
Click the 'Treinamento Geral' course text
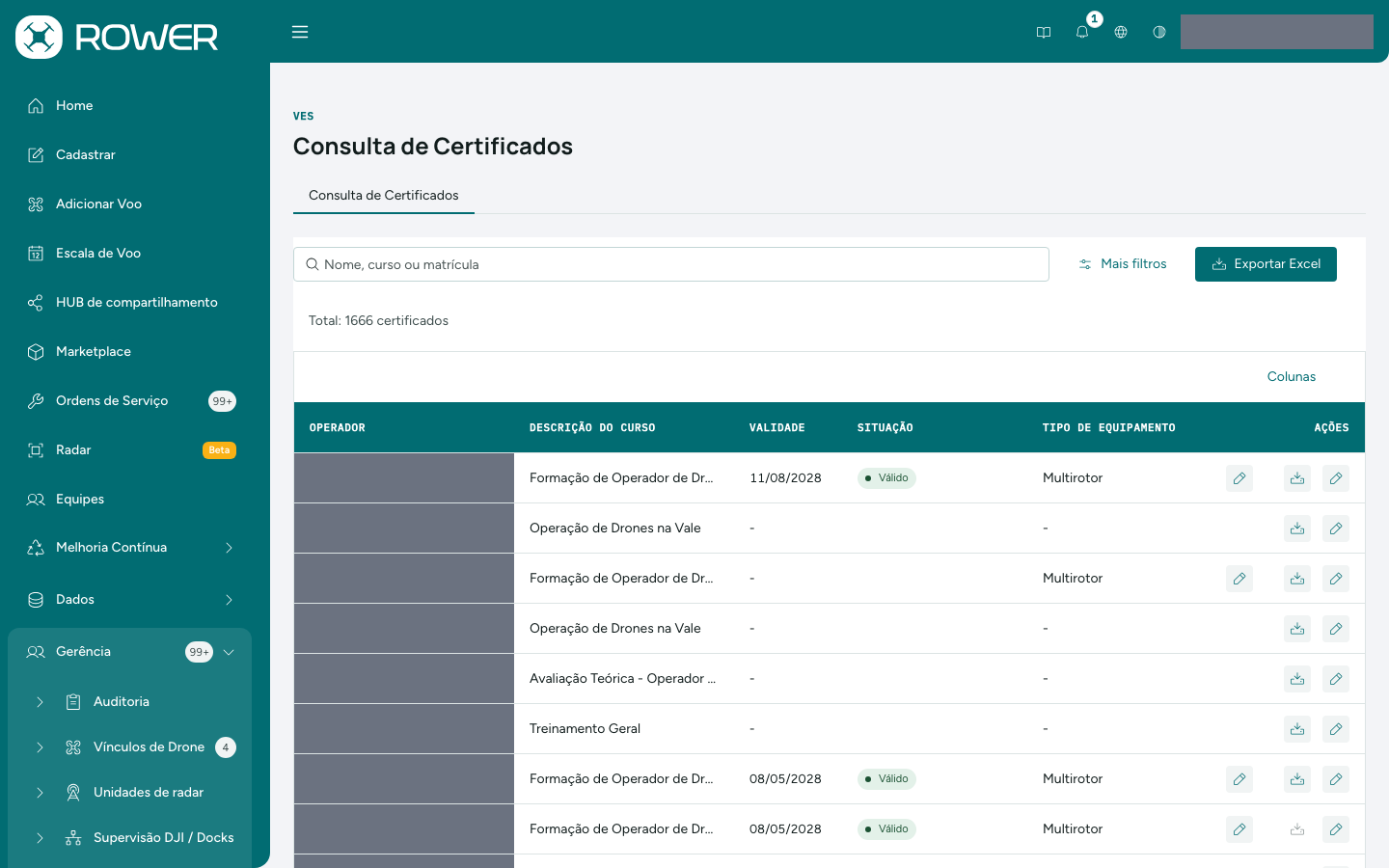[585, 729]
